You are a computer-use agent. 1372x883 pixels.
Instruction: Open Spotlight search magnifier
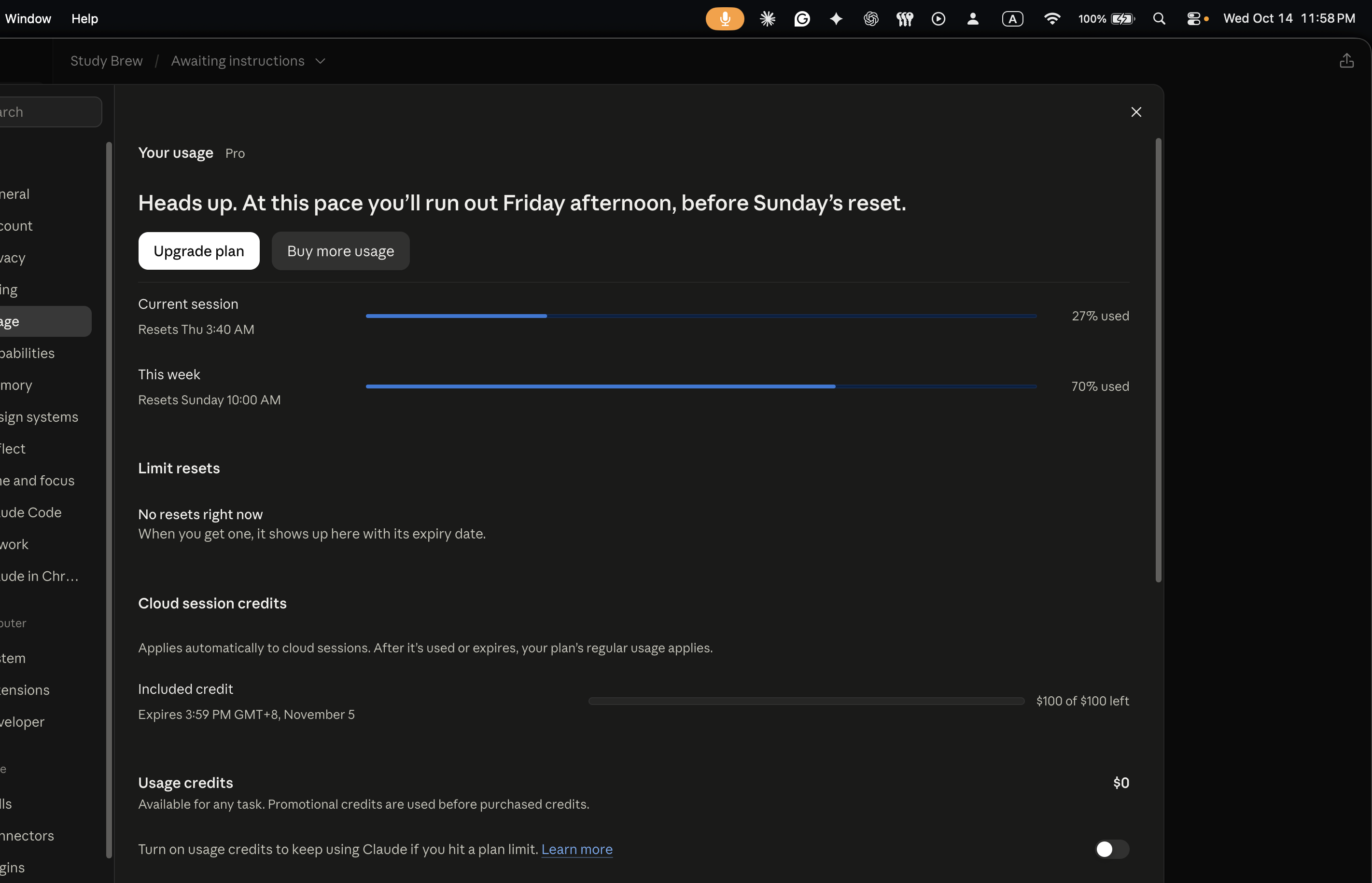point(1159,19)
